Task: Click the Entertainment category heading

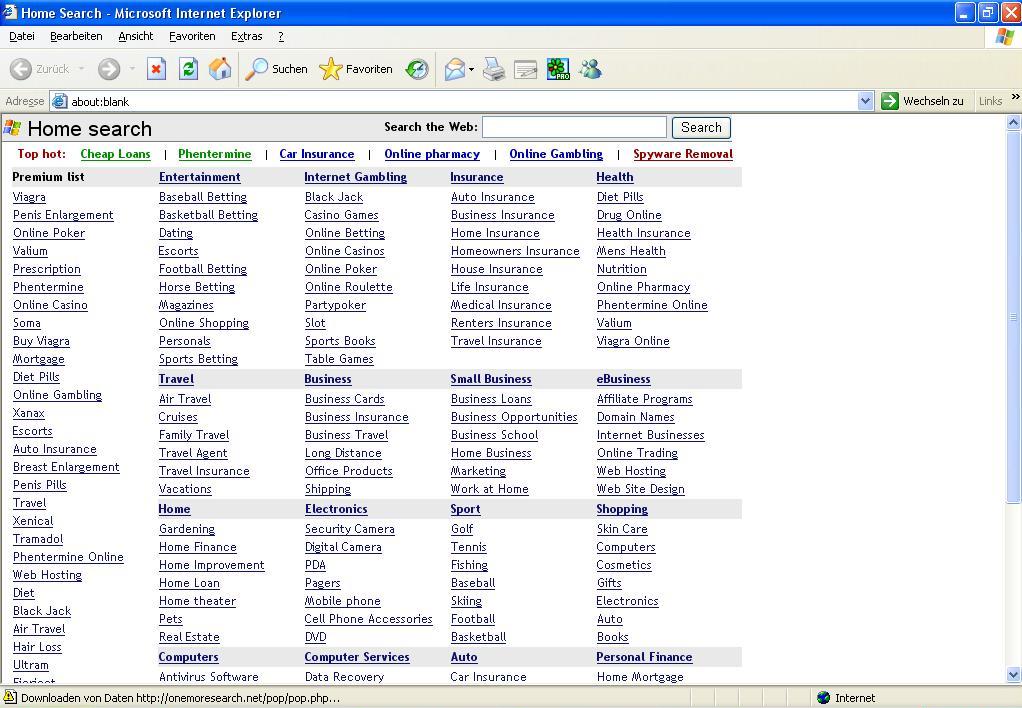Action: (199, 177)
